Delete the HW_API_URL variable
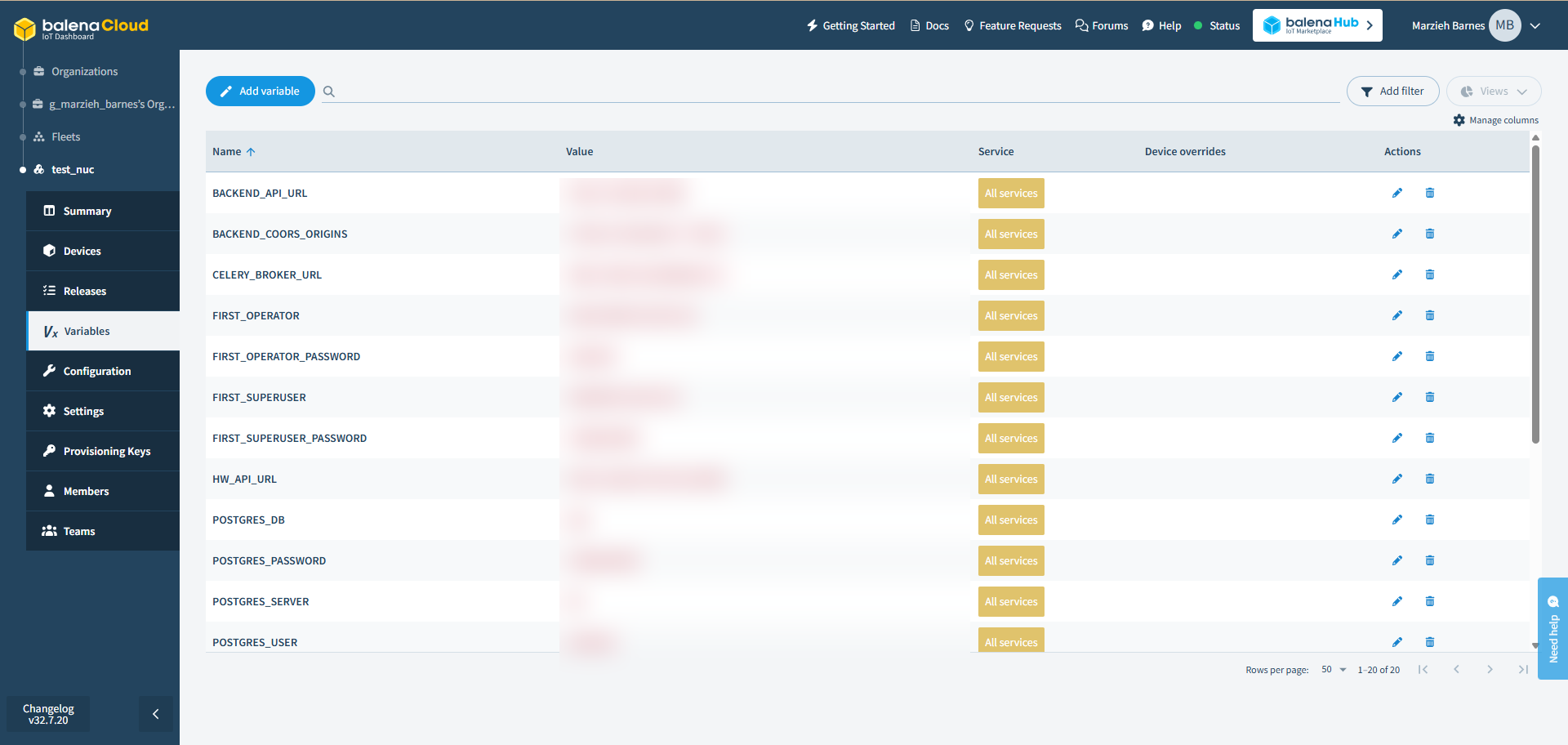Viewport: 1568px width, 745px height. [x=1430, y=479]
